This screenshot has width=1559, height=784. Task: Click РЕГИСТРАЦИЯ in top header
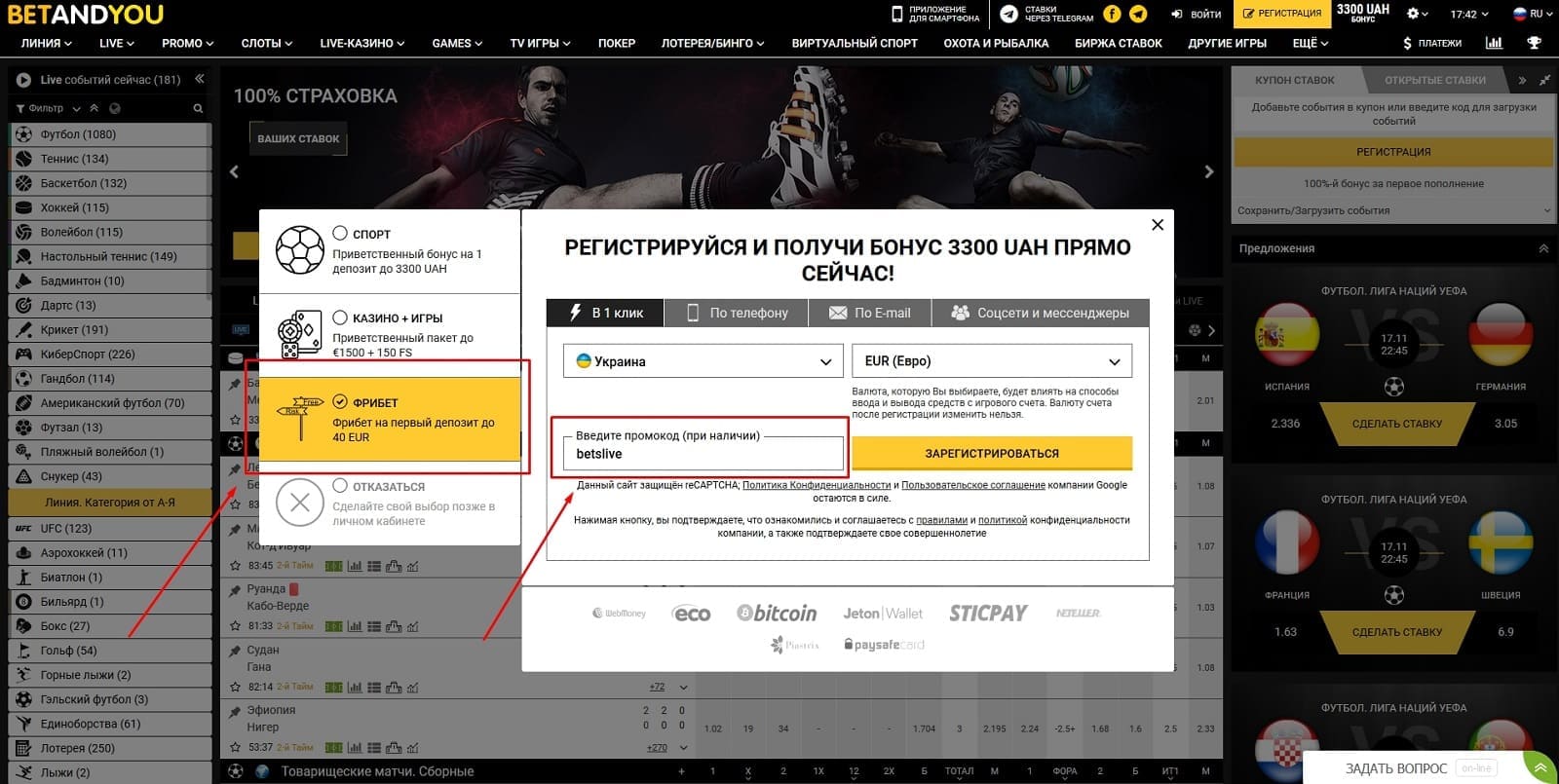point(1280,14)
